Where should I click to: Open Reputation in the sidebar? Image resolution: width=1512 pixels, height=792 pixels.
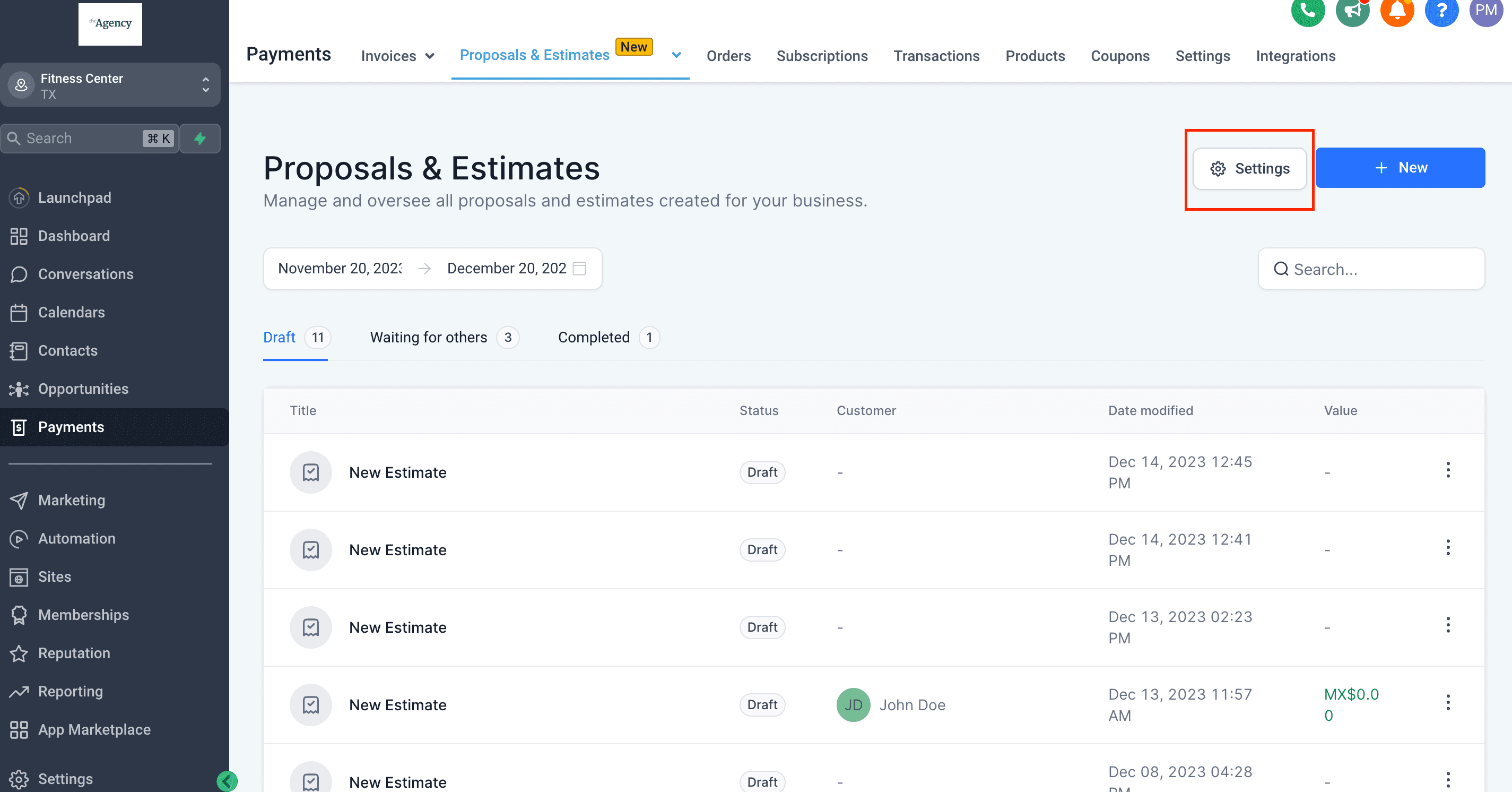[74, 653]
